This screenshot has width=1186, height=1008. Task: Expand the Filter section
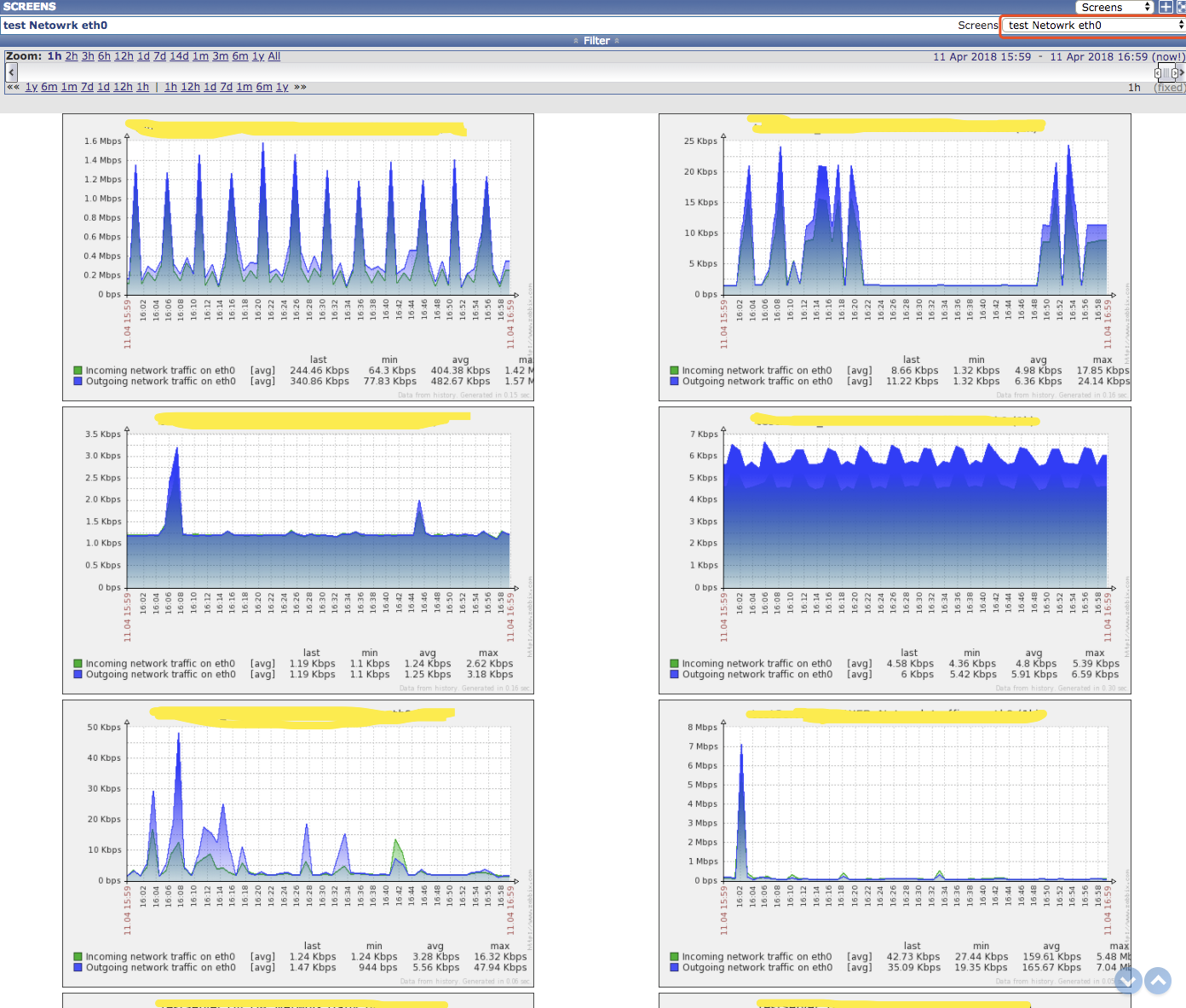tap(596, 41)
